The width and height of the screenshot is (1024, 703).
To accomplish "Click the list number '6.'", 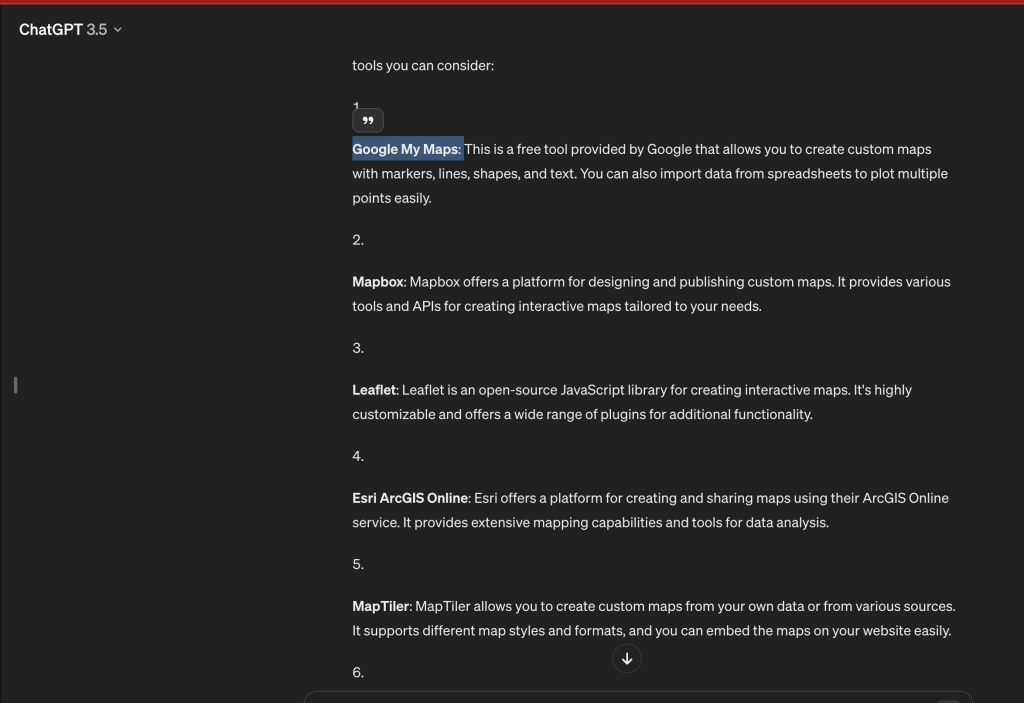I will tap(358, 672).
